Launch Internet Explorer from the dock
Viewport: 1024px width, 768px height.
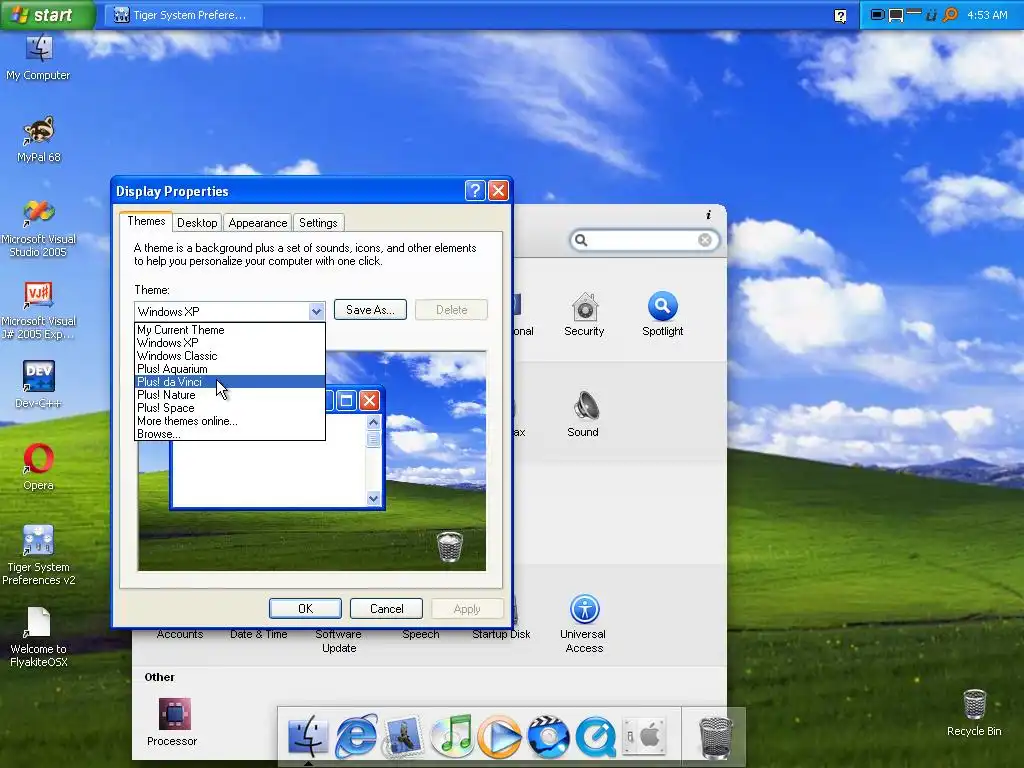[x=356, y=735]
